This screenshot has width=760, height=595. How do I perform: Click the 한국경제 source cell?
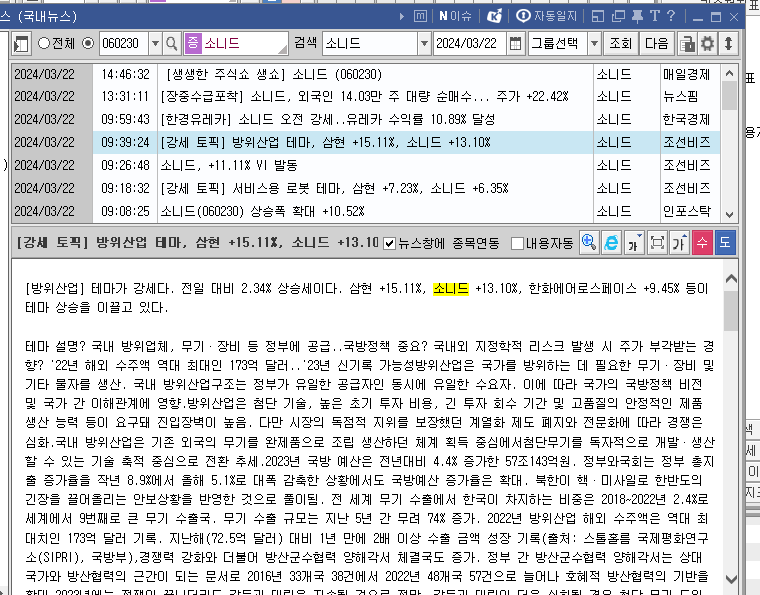pos(690,119)
